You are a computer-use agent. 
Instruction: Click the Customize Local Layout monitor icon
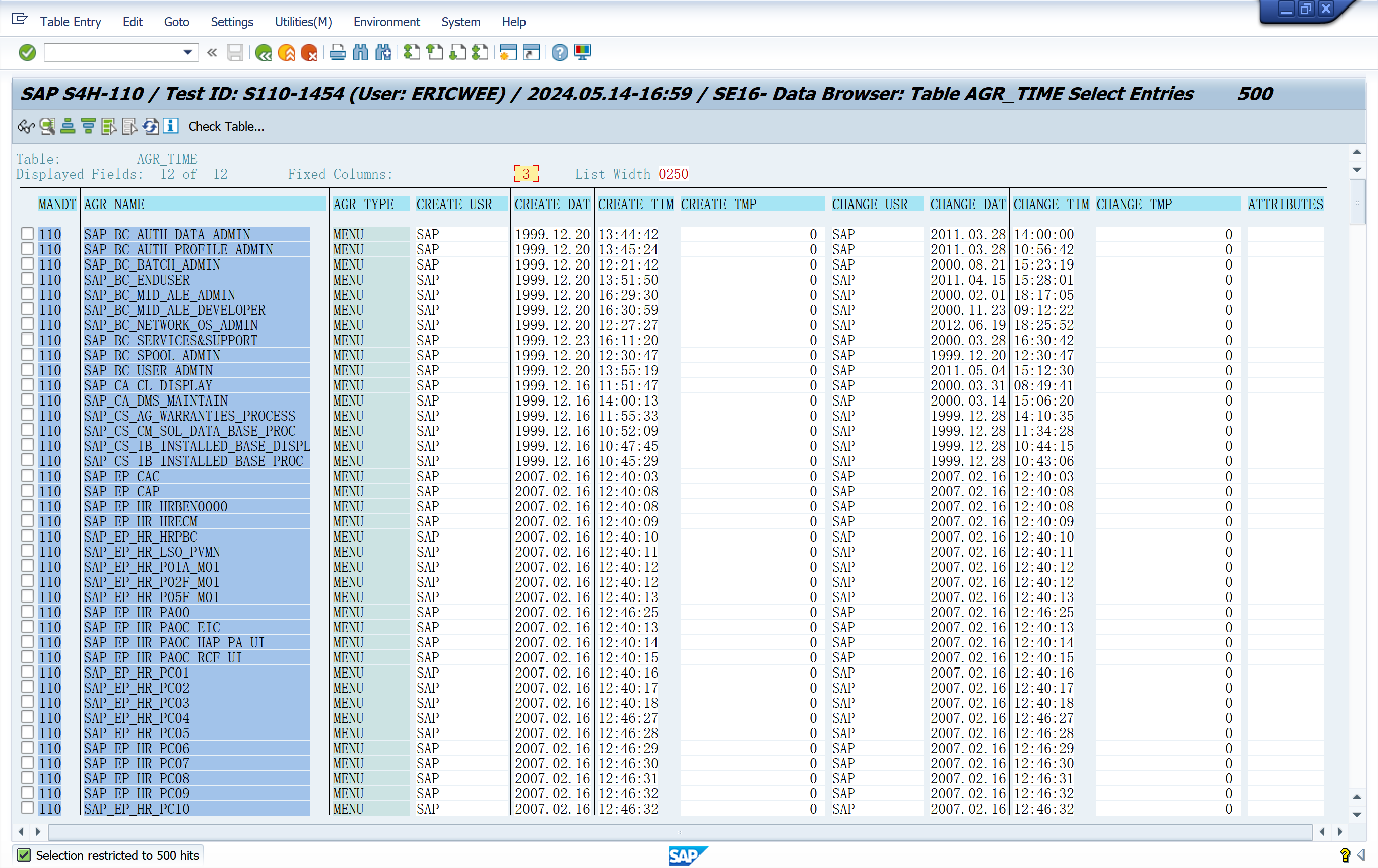582,53
